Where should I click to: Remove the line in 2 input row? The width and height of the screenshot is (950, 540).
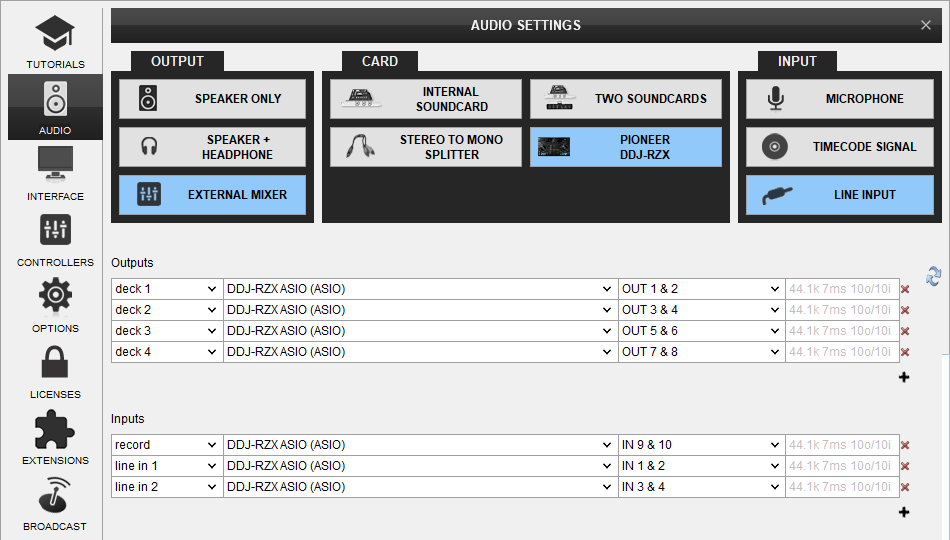(x=905, y=487)
